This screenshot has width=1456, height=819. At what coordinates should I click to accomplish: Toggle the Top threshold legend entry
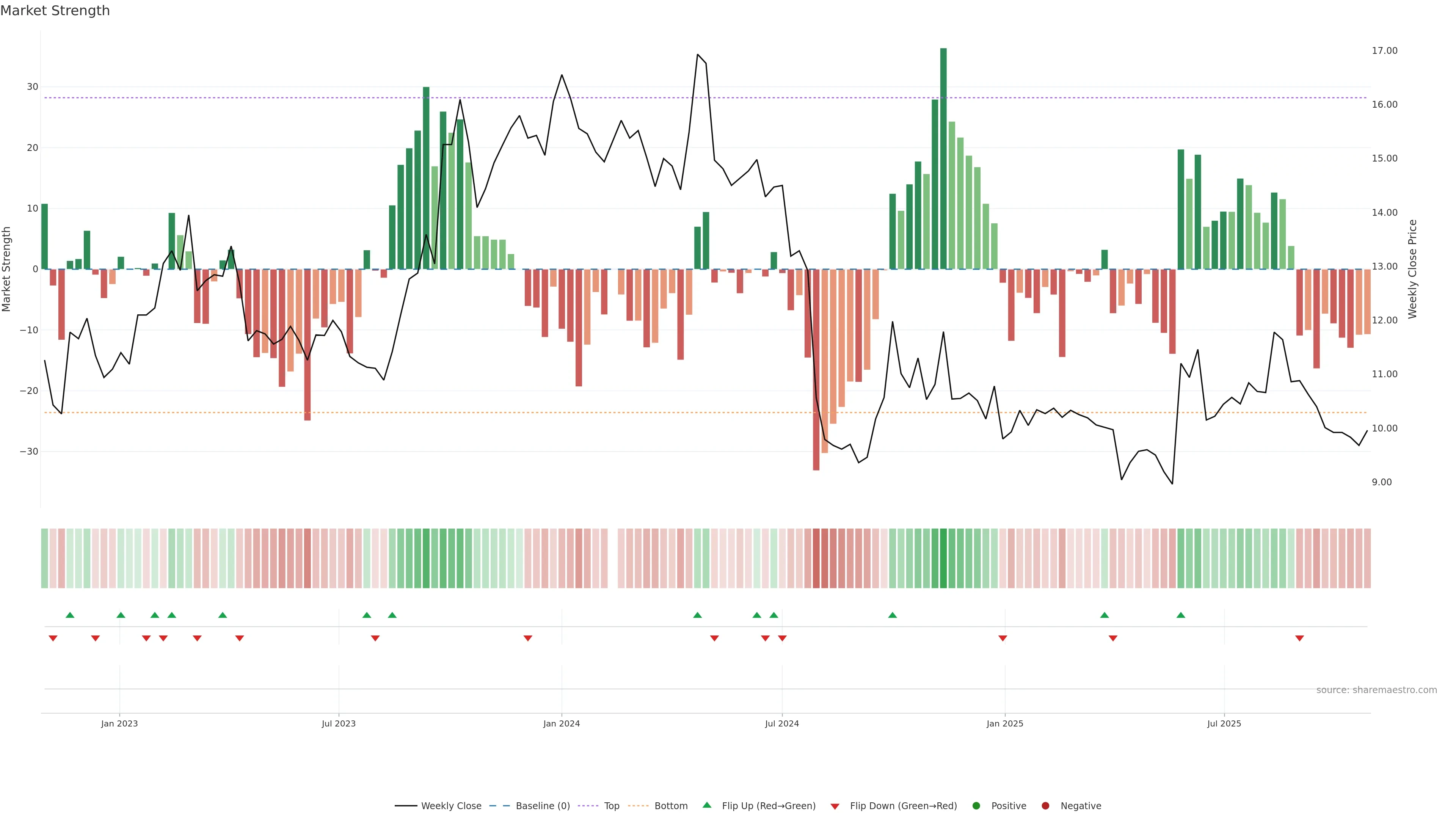(611, 806)
